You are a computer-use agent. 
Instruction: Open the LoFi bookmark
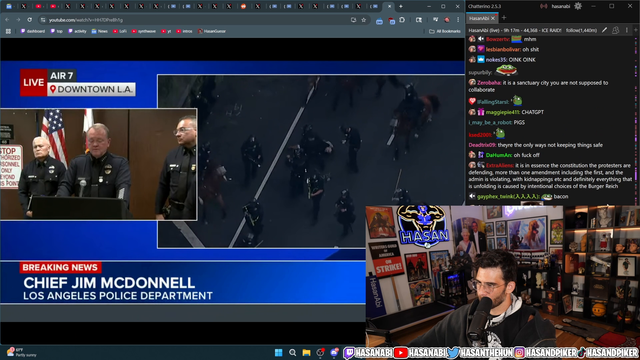(120, 31)
